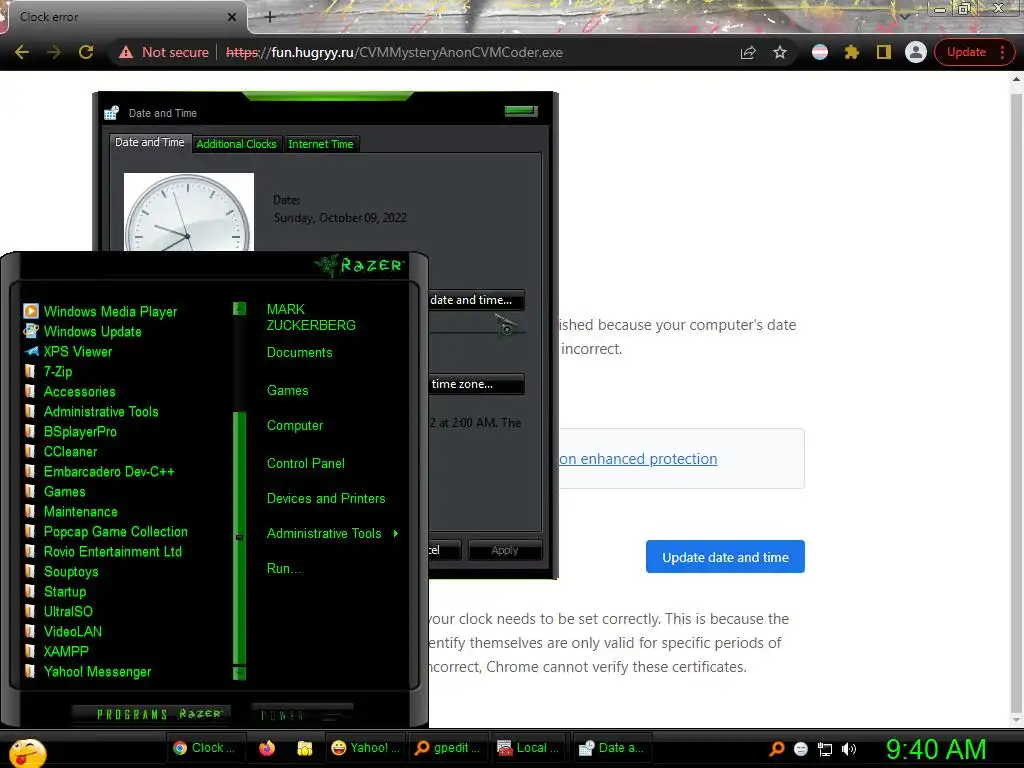Image resolution: width=1024 pixels, height=768 pixels.
Task: Open XPS Viewer program
Action: click(68, 351)
